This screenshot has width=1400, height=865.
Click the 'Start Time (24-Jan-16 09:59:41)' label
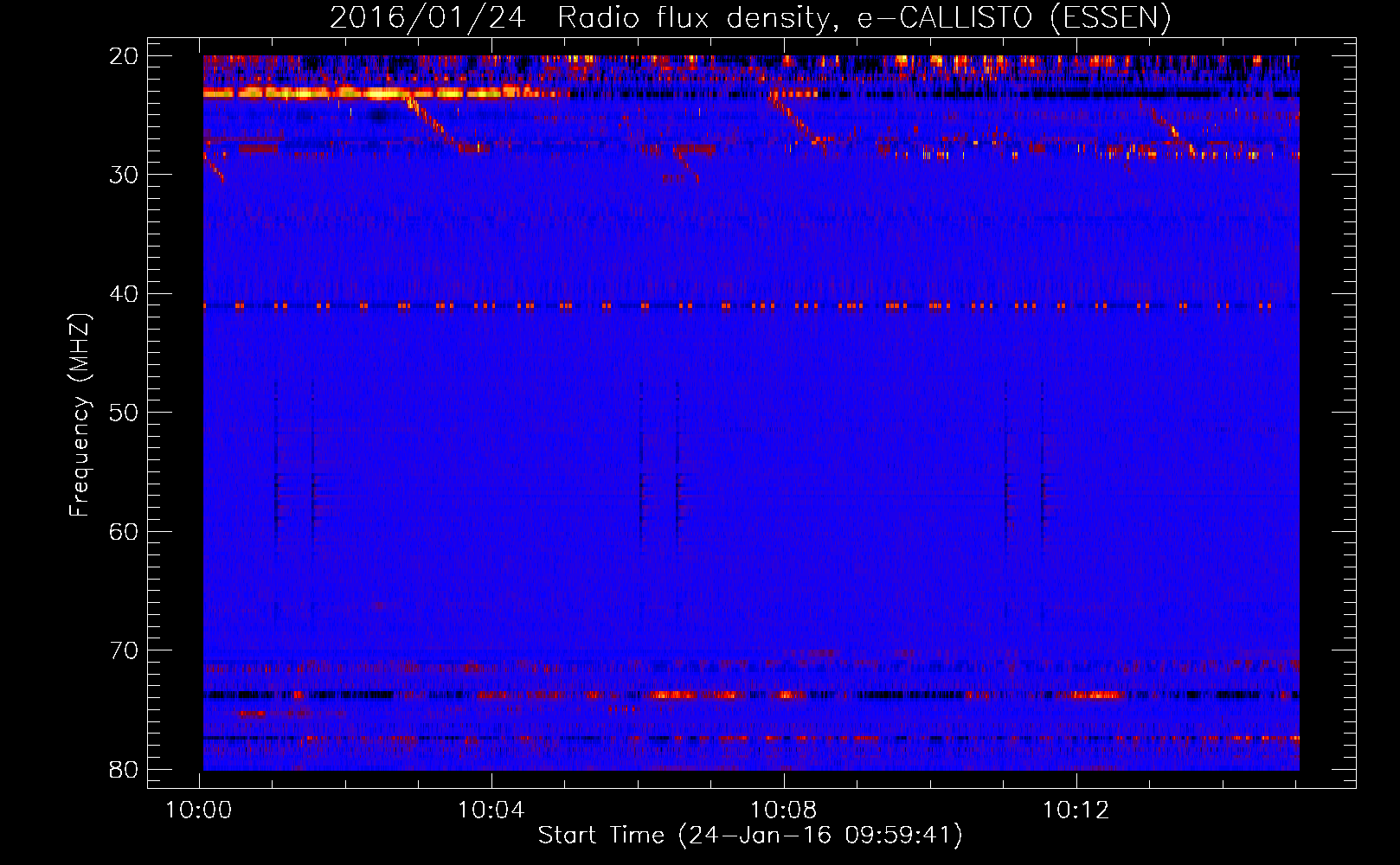[750, 835]
